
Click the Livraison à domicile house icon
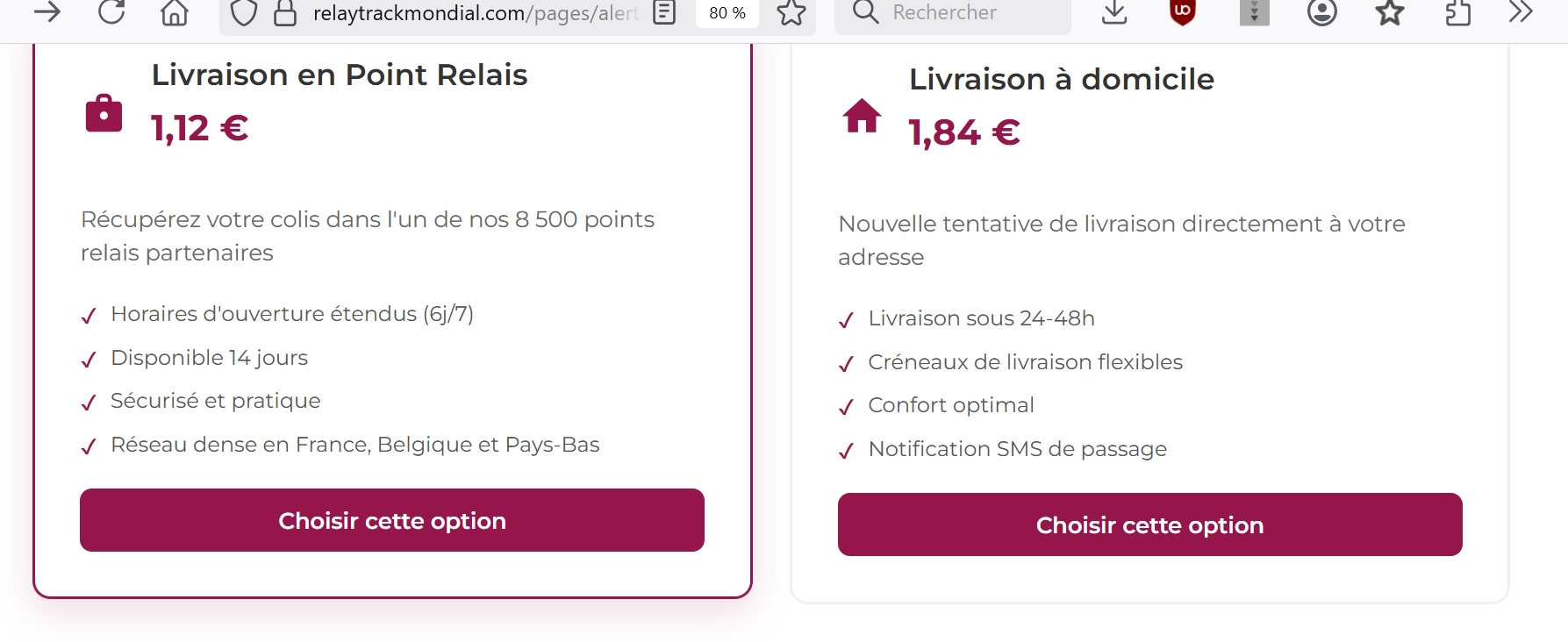pos(862,116)
